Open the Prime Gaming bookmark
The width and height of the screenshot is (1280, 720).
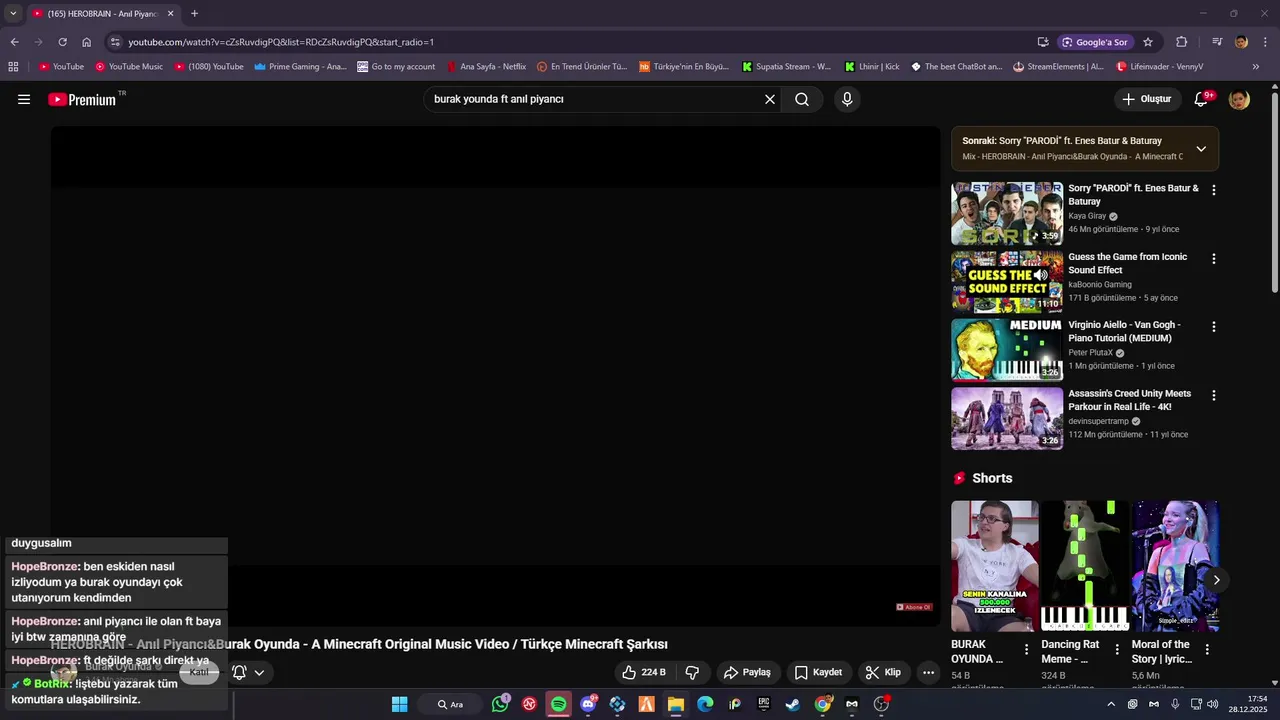(300, 67)
